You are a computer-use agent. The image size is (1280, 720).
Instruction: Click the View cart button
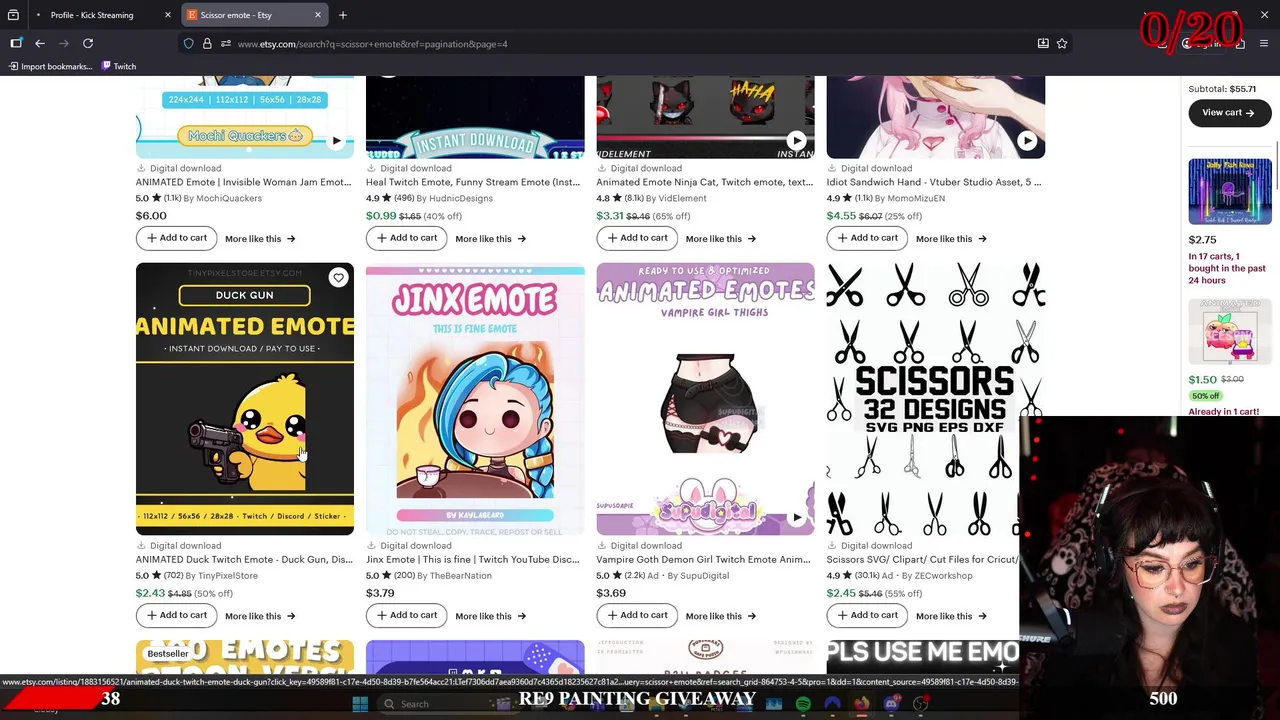(1229, 113)
